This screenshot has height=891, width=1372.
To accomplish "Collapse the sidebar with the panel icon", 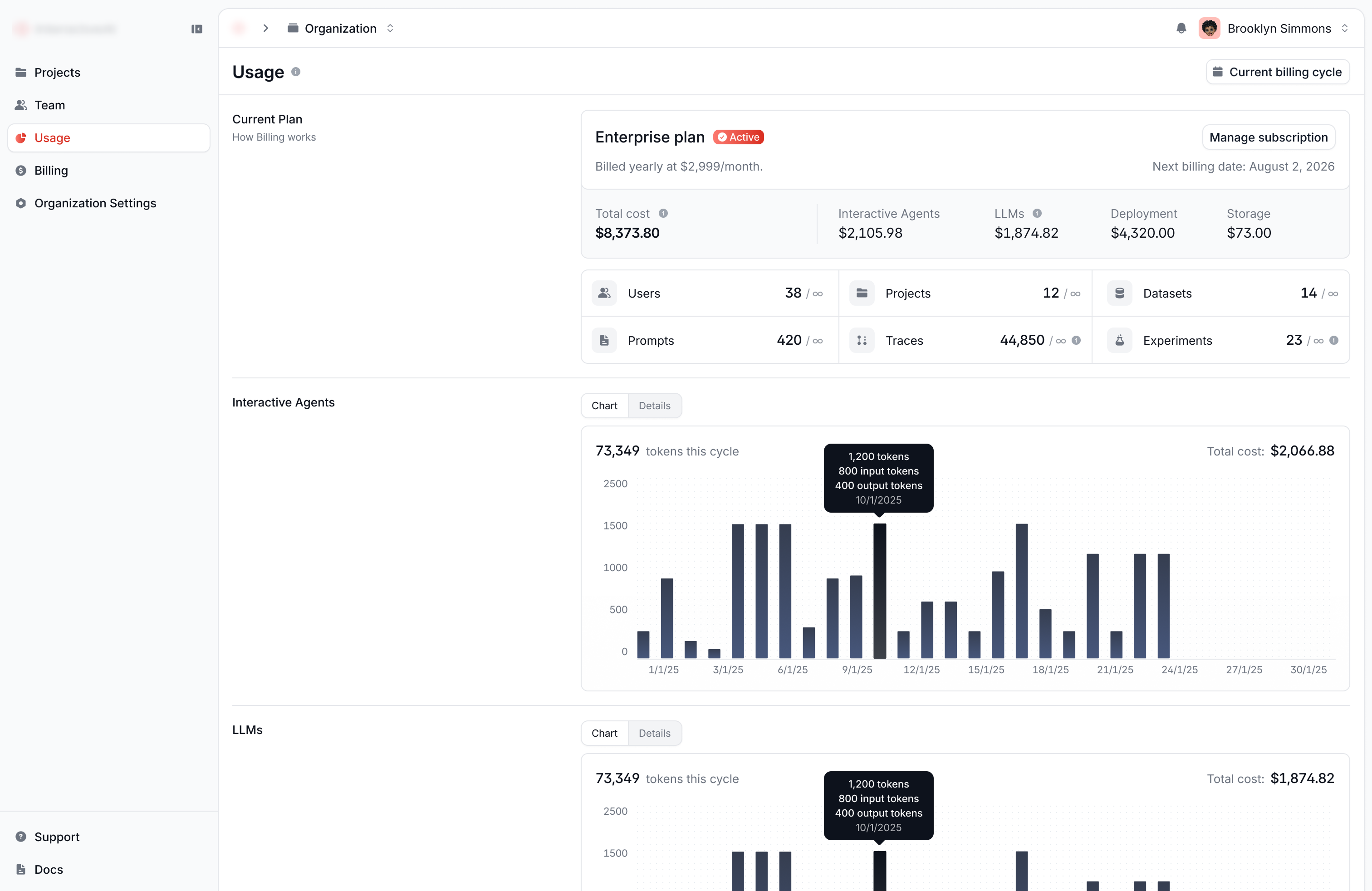I will pyautogui.click(x=196, y=29).
